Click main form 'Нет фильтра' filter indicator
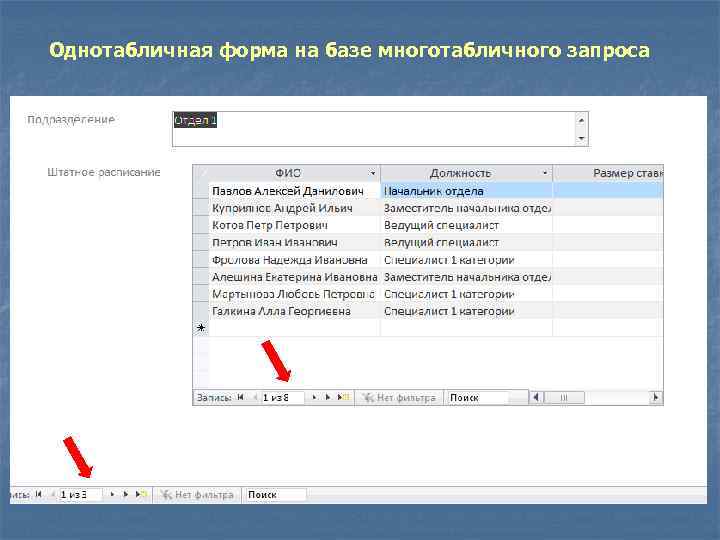The width and height of the screenshot is (720, 540). pyautogui.click(x=197, y=495)
